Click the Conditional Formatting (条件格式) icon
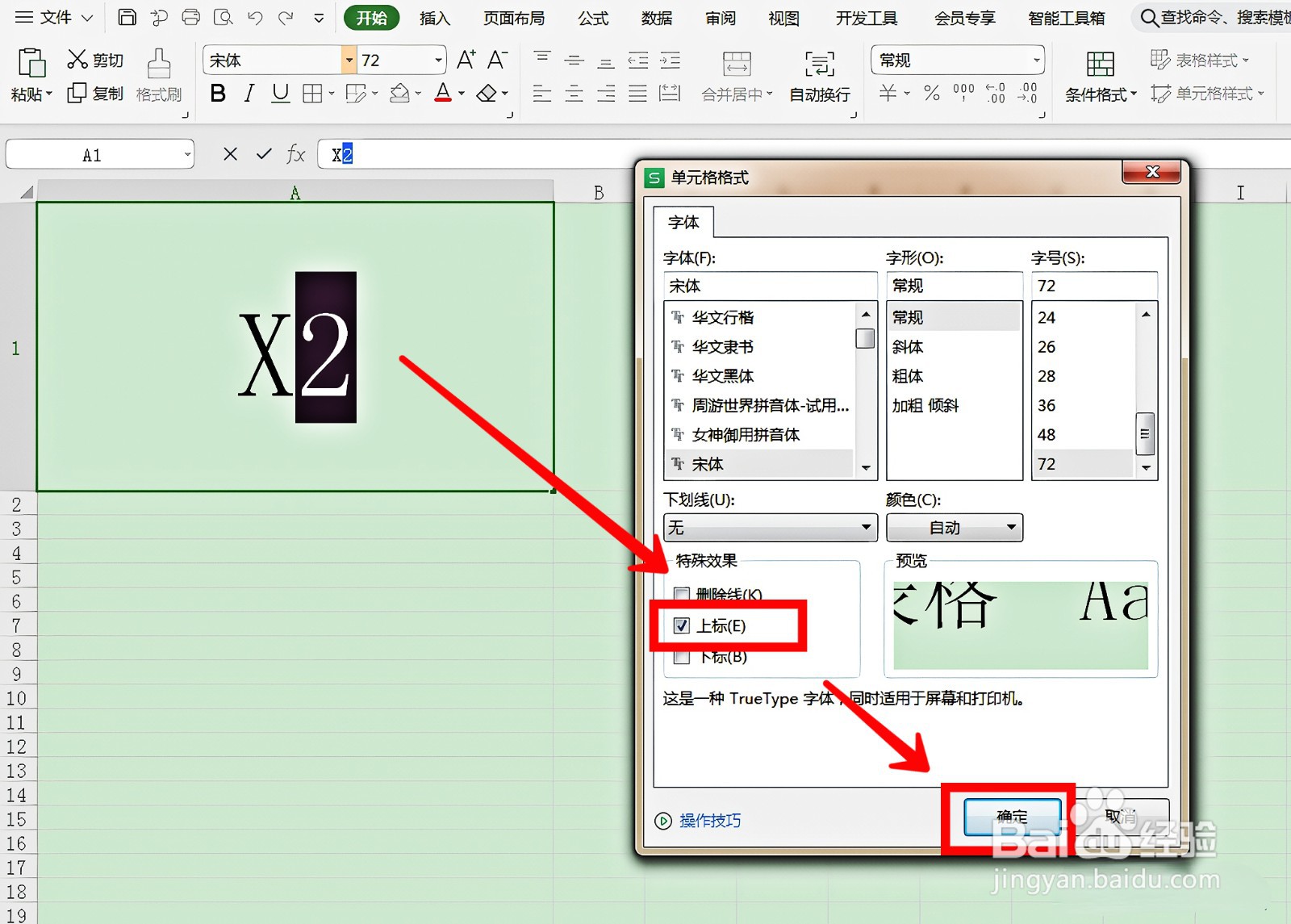The height and width of the screenshot is (924, 1291). pos(1100,64)
